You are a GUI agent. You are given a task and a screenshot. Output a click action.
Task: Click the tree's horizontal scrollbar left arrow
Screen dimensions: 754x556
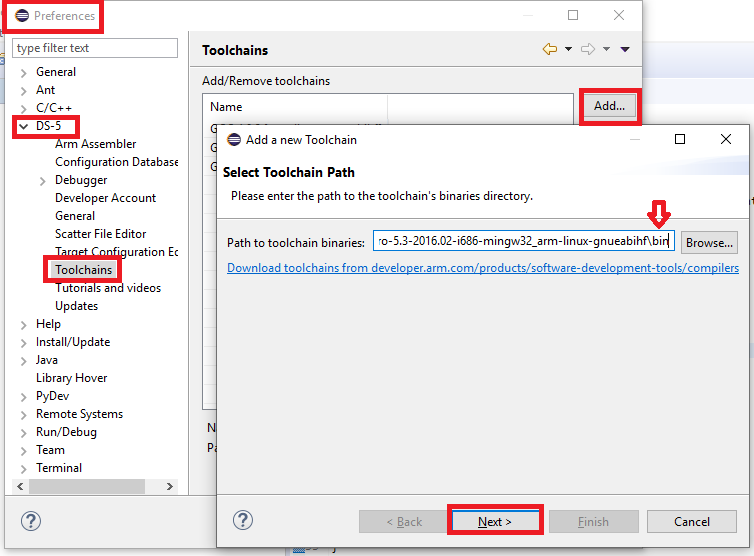[x=20, y=486]
